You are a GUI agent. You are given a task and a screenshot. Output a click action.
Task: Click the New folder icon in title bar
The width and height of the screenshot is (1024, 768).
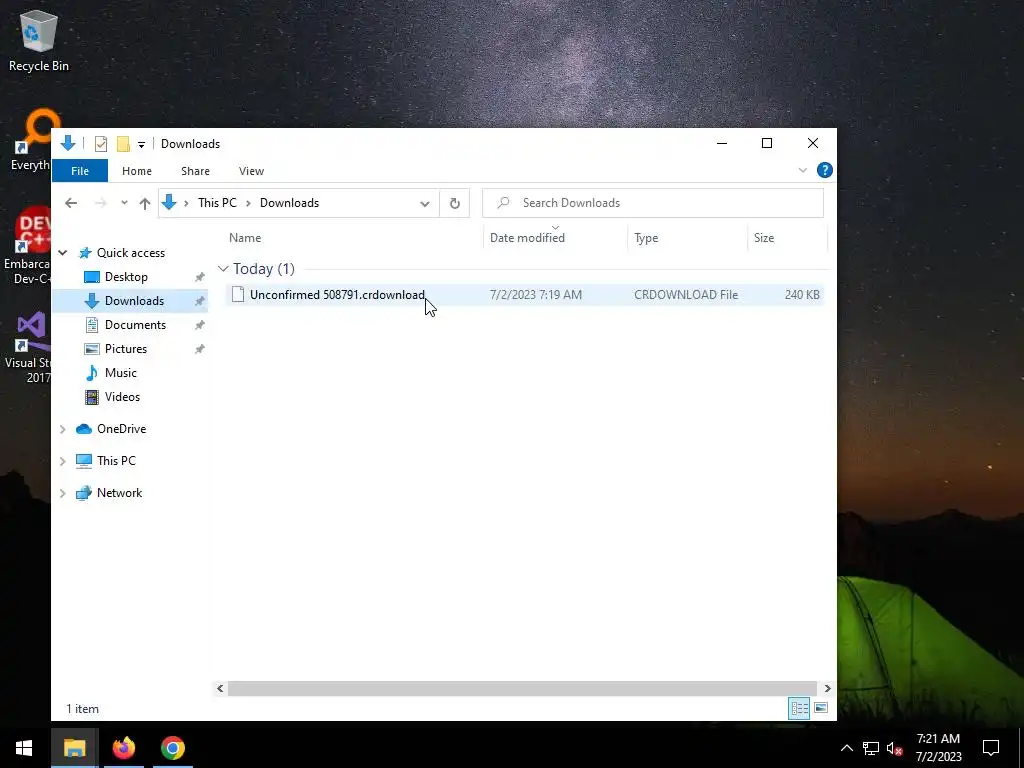123,144
